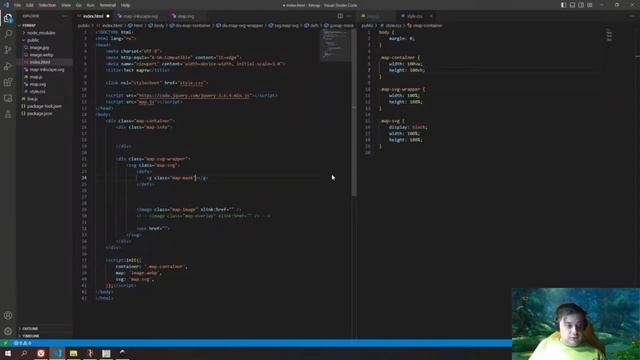Click div.map-container breadcrumb
Viewport: 640px width, 360px height.
pyautogui.click(x=190, y=25)
